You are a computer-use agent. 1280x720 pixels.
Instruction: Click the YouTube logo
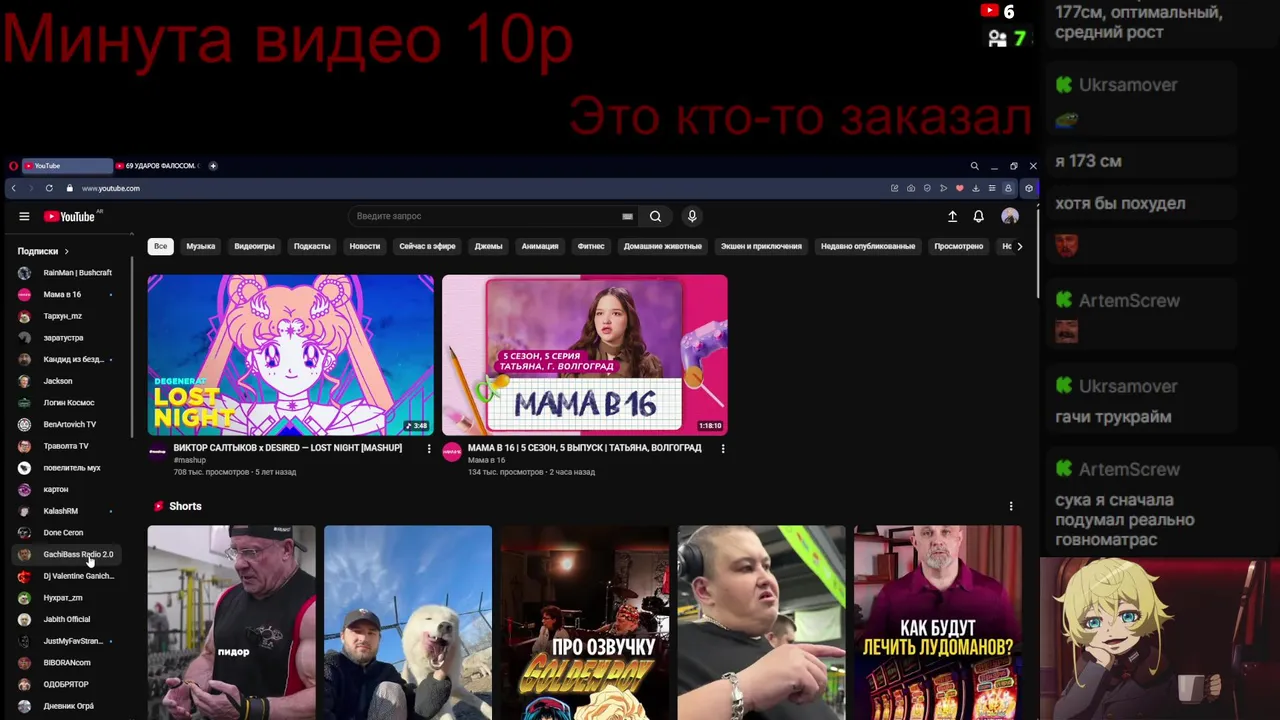69,216
